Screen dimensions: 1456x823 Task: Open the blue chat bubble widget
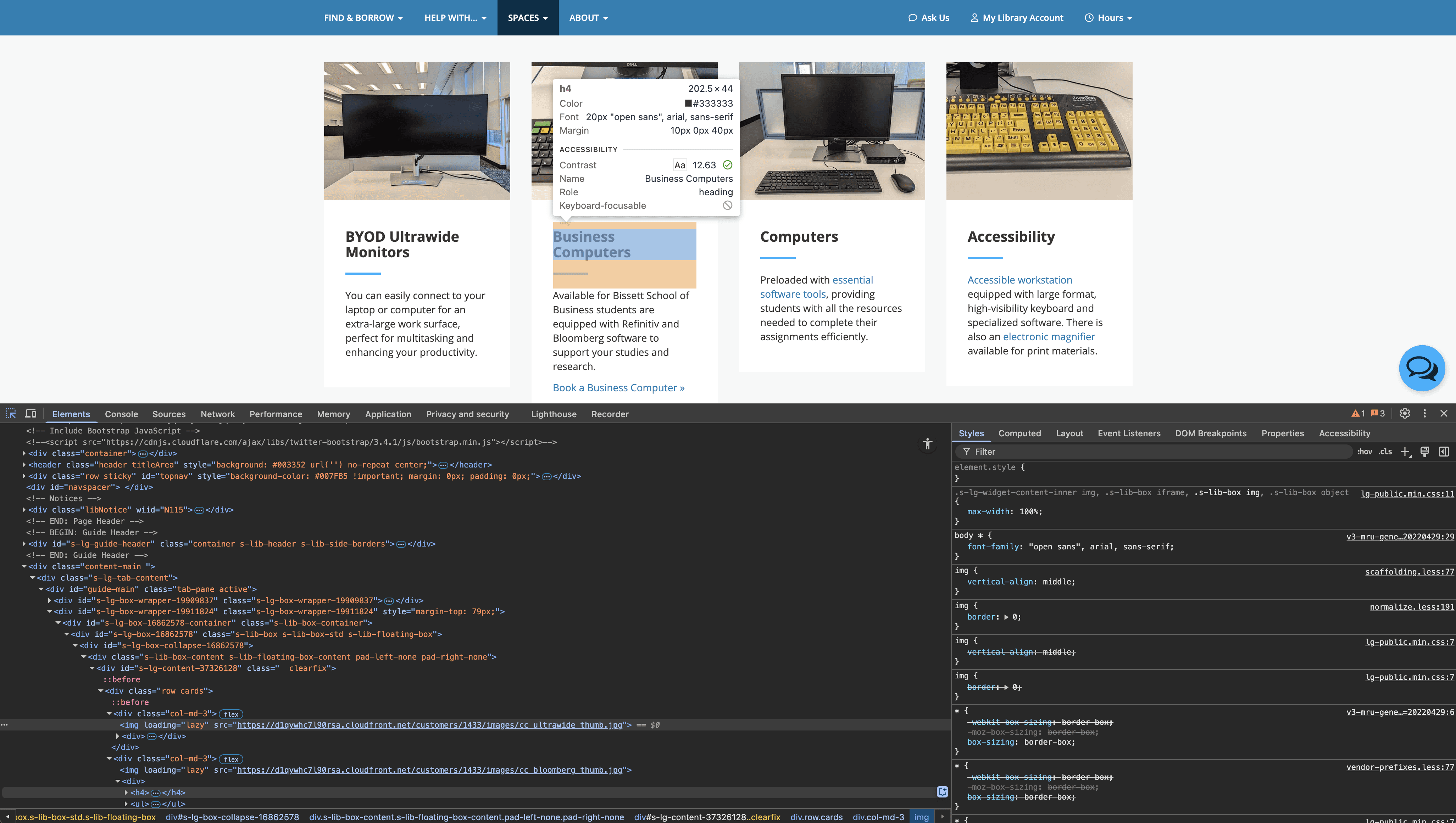(1422, 368)
